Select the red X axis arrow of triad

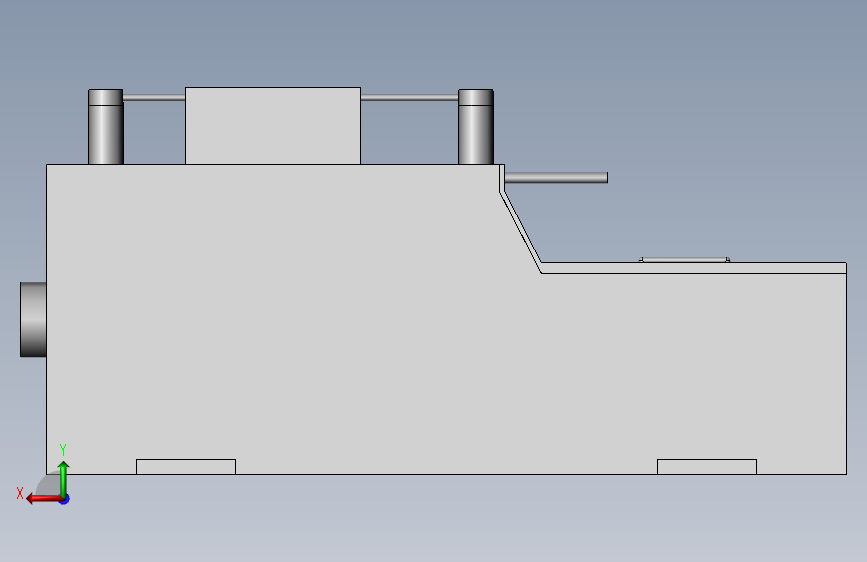point(43,499)
